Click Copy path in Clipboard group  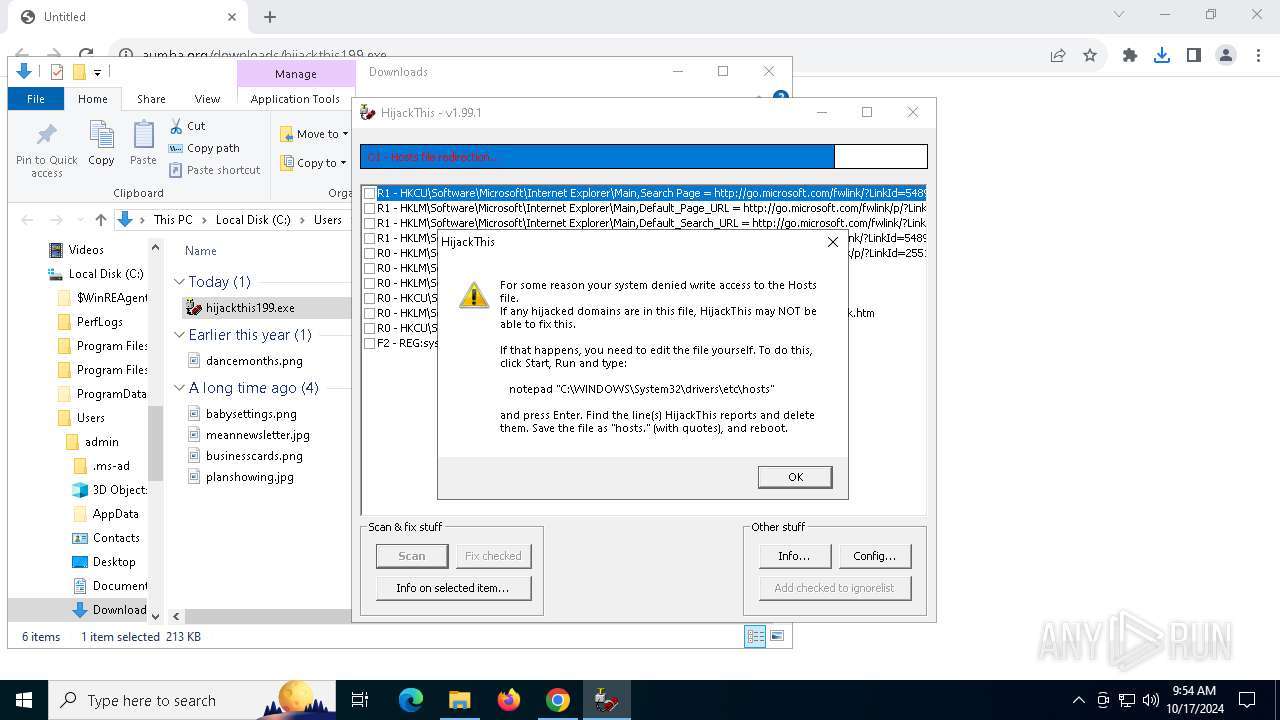[204, 148]
